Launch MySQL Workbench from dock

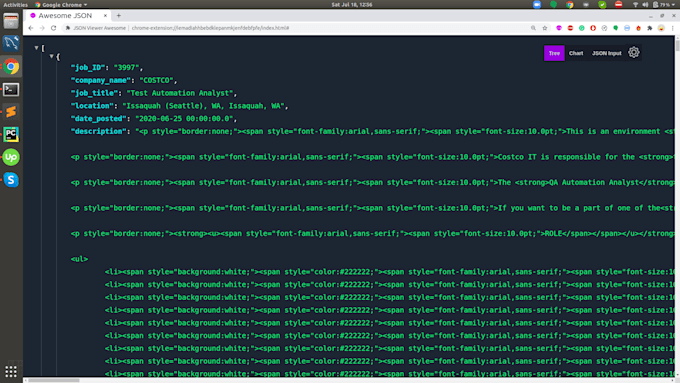[x=11, y=43]
